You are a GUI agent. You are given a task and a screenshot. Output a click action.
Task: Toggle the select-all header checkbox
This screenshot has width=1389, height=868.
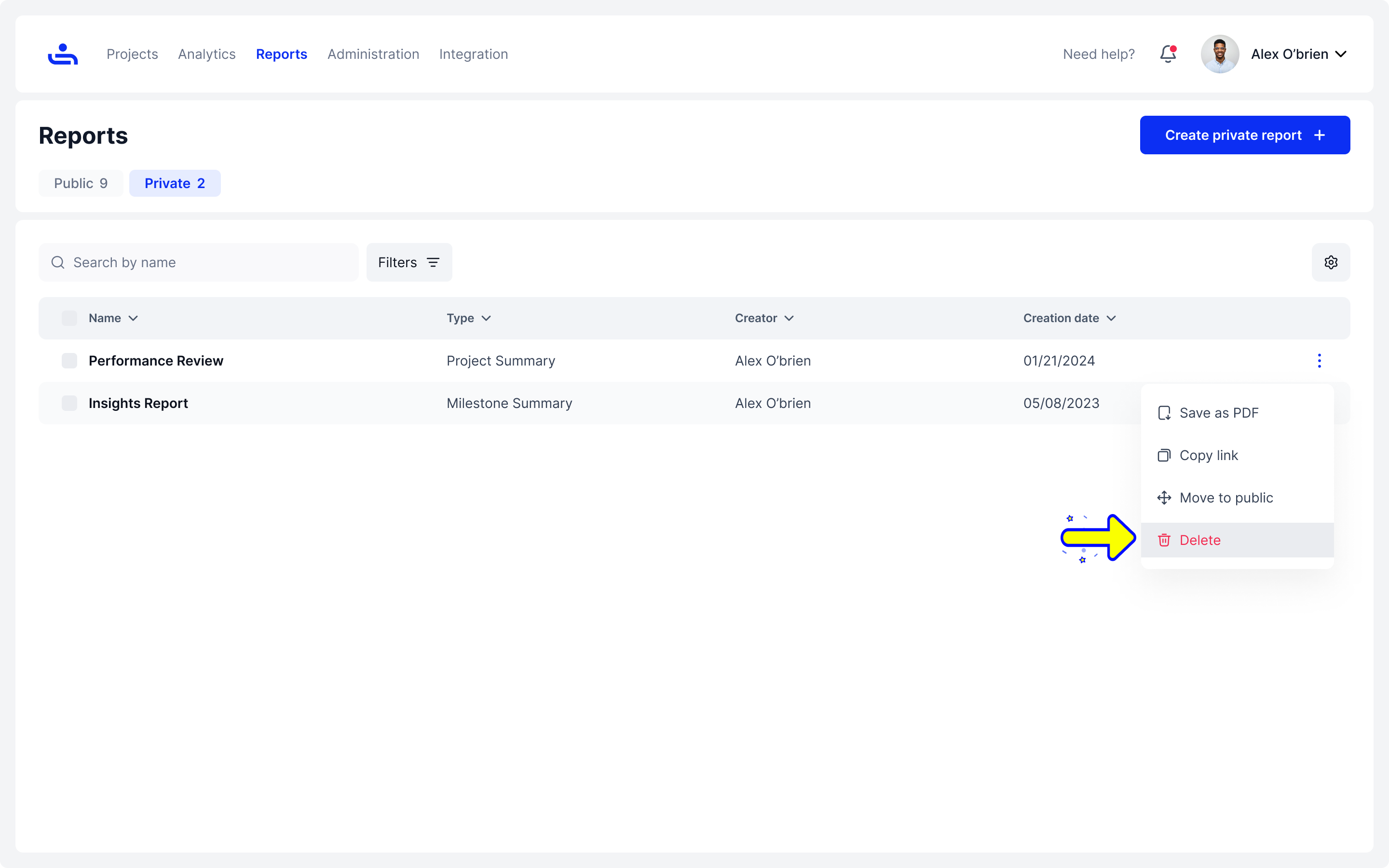coord(69,318)
